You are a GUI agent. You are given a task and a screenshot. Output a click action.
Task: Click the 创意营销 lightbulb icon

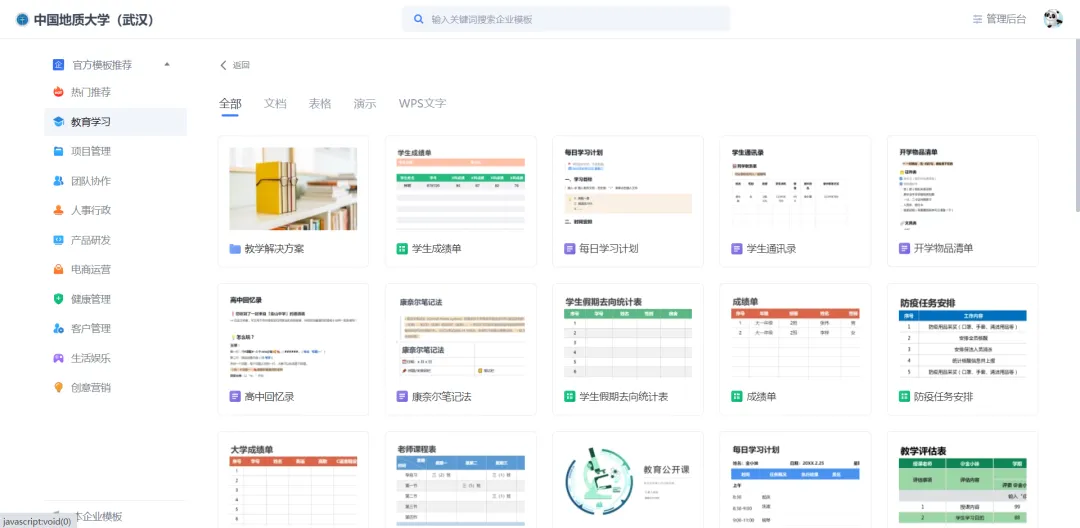(x=59, y=388)
